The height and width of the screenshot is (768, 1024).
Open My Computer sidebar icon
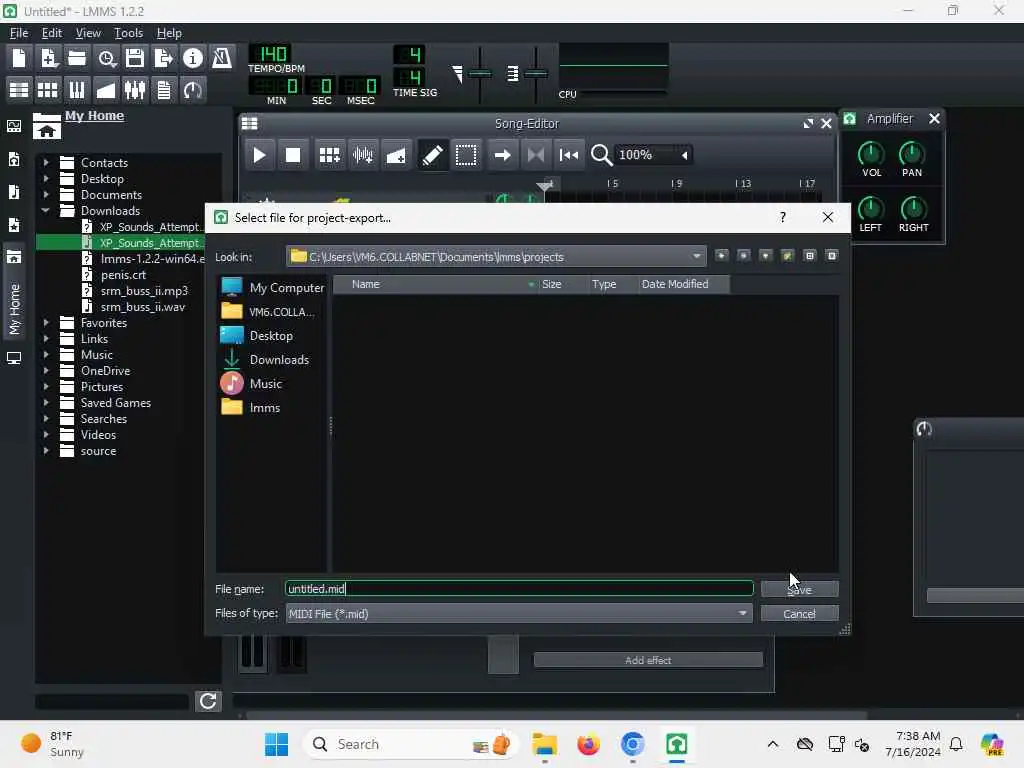(x=14, y=358)
